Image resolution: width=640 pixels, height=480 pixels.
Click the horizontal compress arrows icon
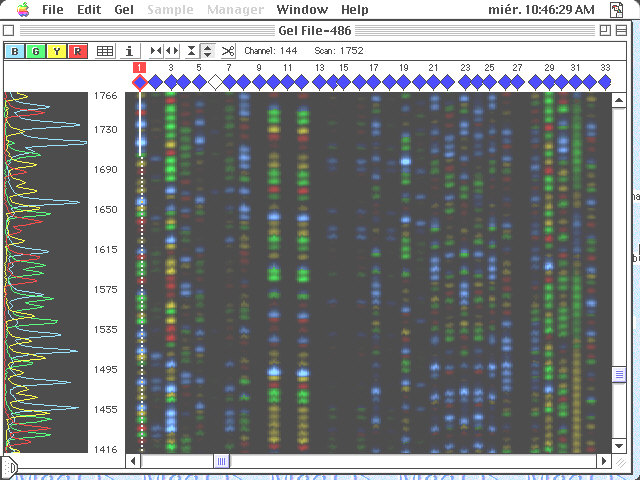point(155,51)
